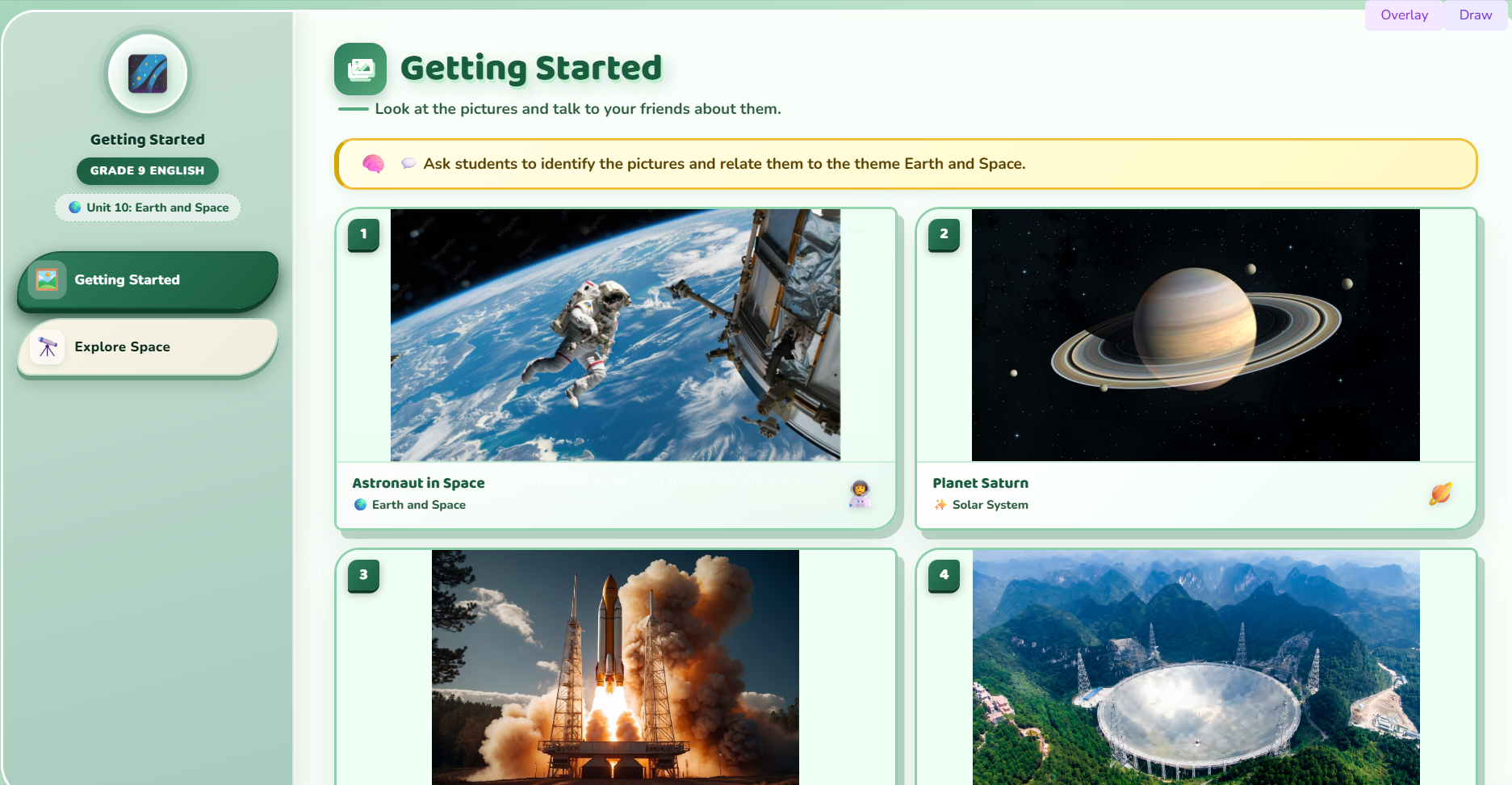Click the speech bubble icon in teacher note
The width and height of the screenshot is (1512, 785).
click(x=408, y=163)
